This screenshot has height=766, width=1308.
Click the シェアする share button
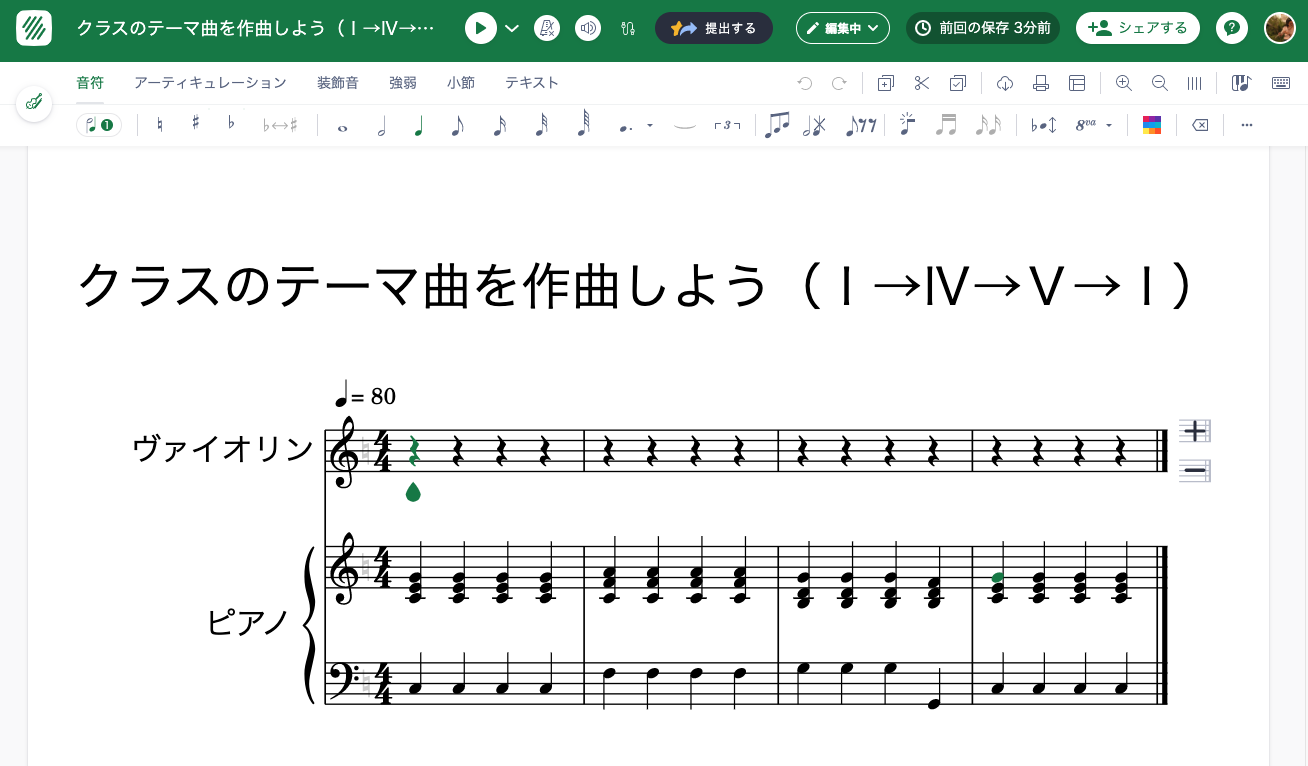point(1138,28)
